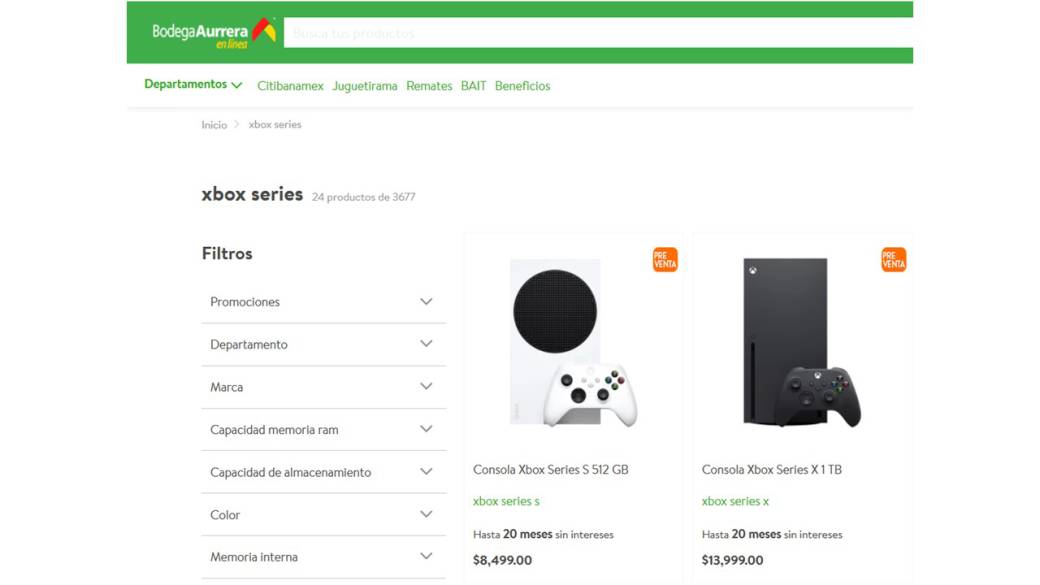Click the PRE VENTA badge on Xbox Series X
This screenshot has width=1040, height=585.
click(892, 259)
